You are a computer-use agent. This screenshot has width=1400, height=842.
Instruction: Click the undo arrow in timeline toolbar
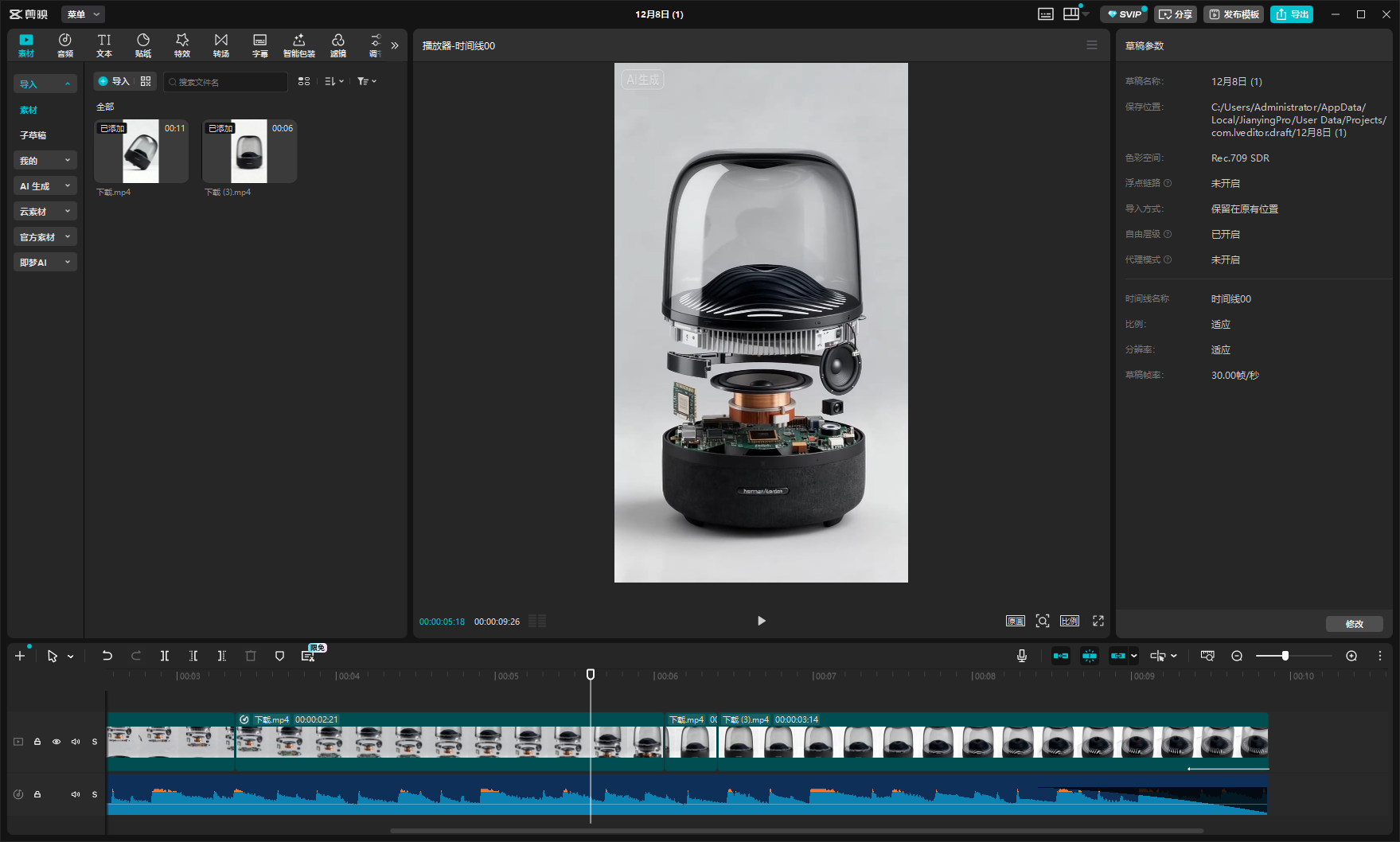[107, 656]
